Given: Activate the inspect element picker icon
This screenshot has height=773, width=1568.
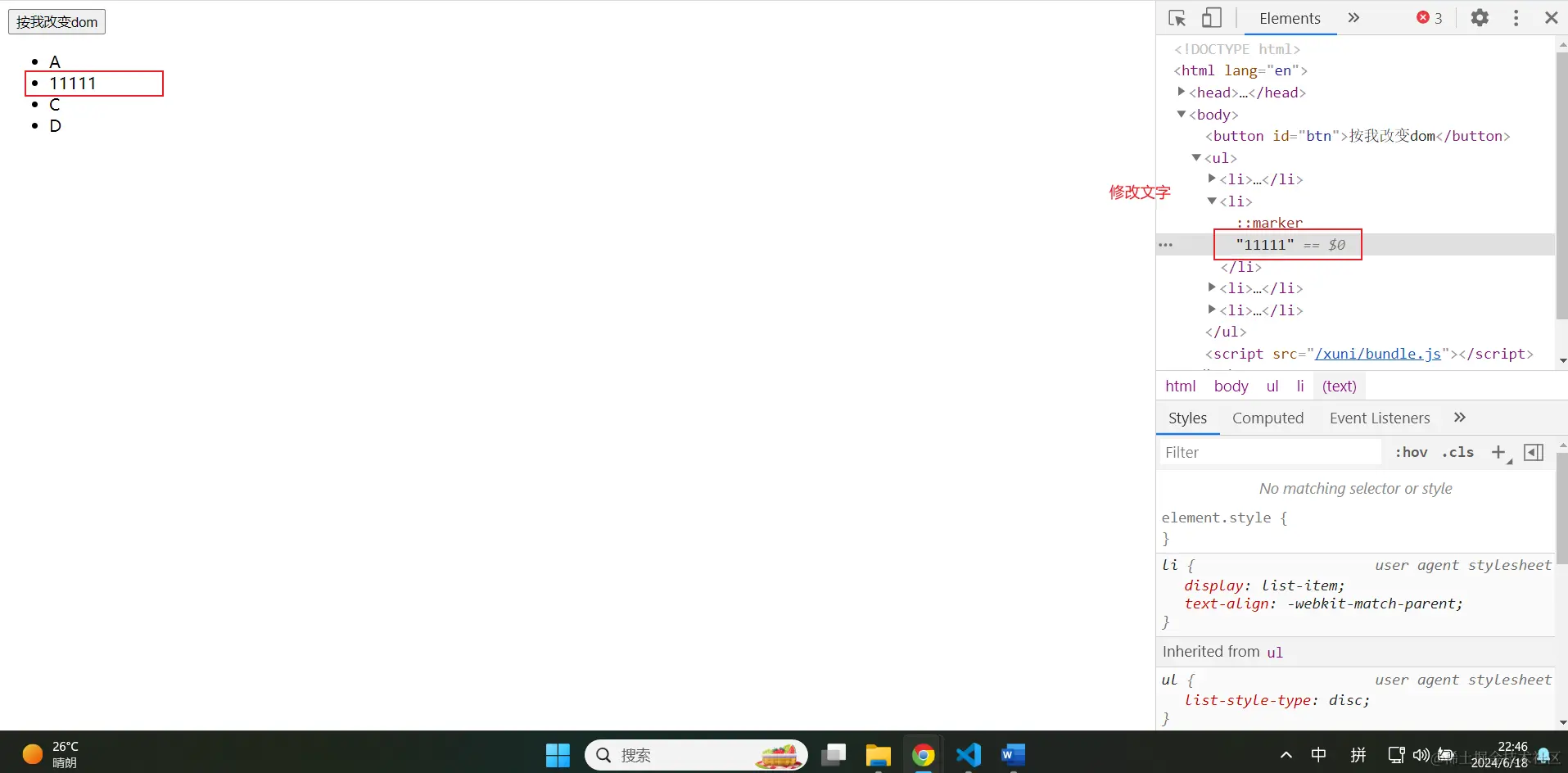Looking at the screenshot, I should (x=1177, y=18).
